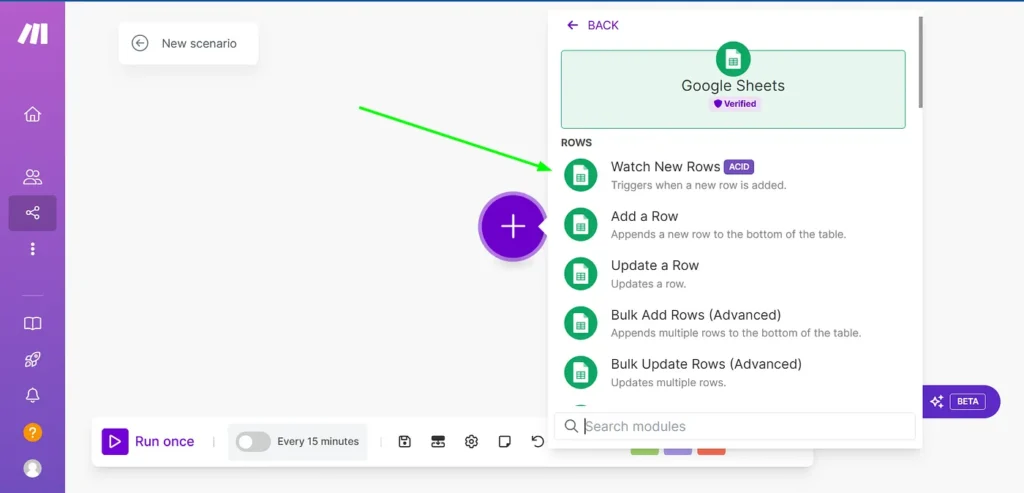Open the Scenarios section in the sidebar
1024x493 pixels.
(x=32, y=213)
